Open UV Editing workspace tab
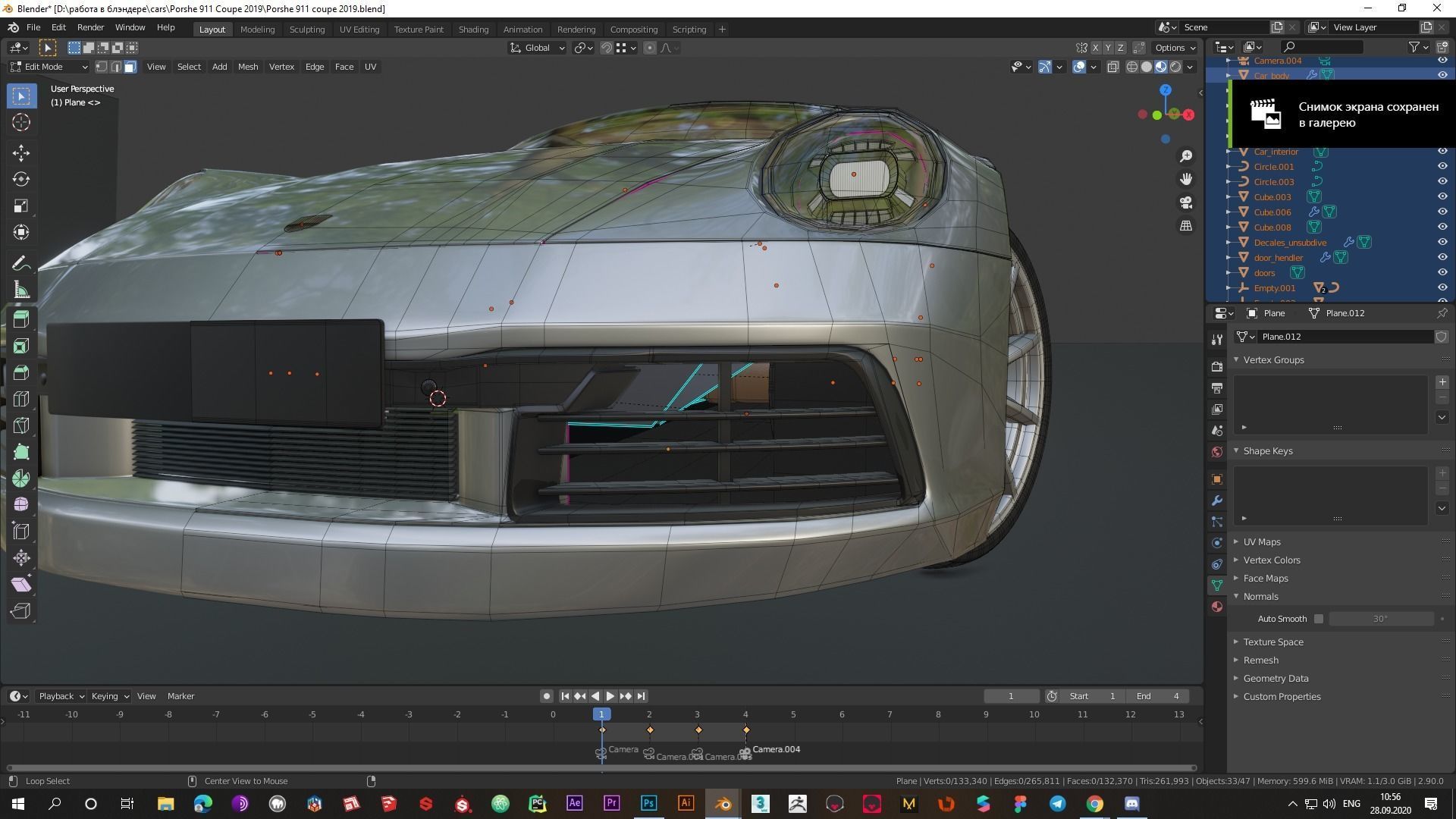Image resolution: width=1456 pixels, height=819 pixels. click(x=359, y=30)
